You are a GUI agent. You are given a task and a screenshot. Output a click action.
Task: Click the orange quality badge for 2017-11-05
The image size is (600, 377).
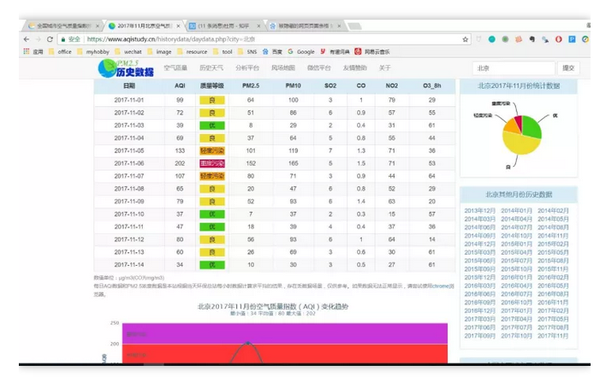[212, 151]
